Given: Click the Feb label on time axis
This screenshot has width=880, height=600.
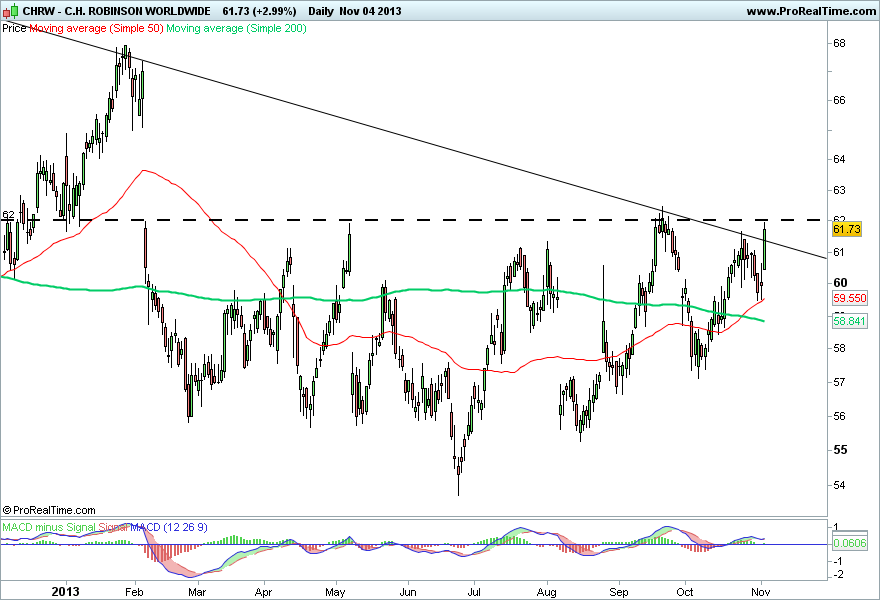Looking at the screenshot, I should click(x=135, y=592).
